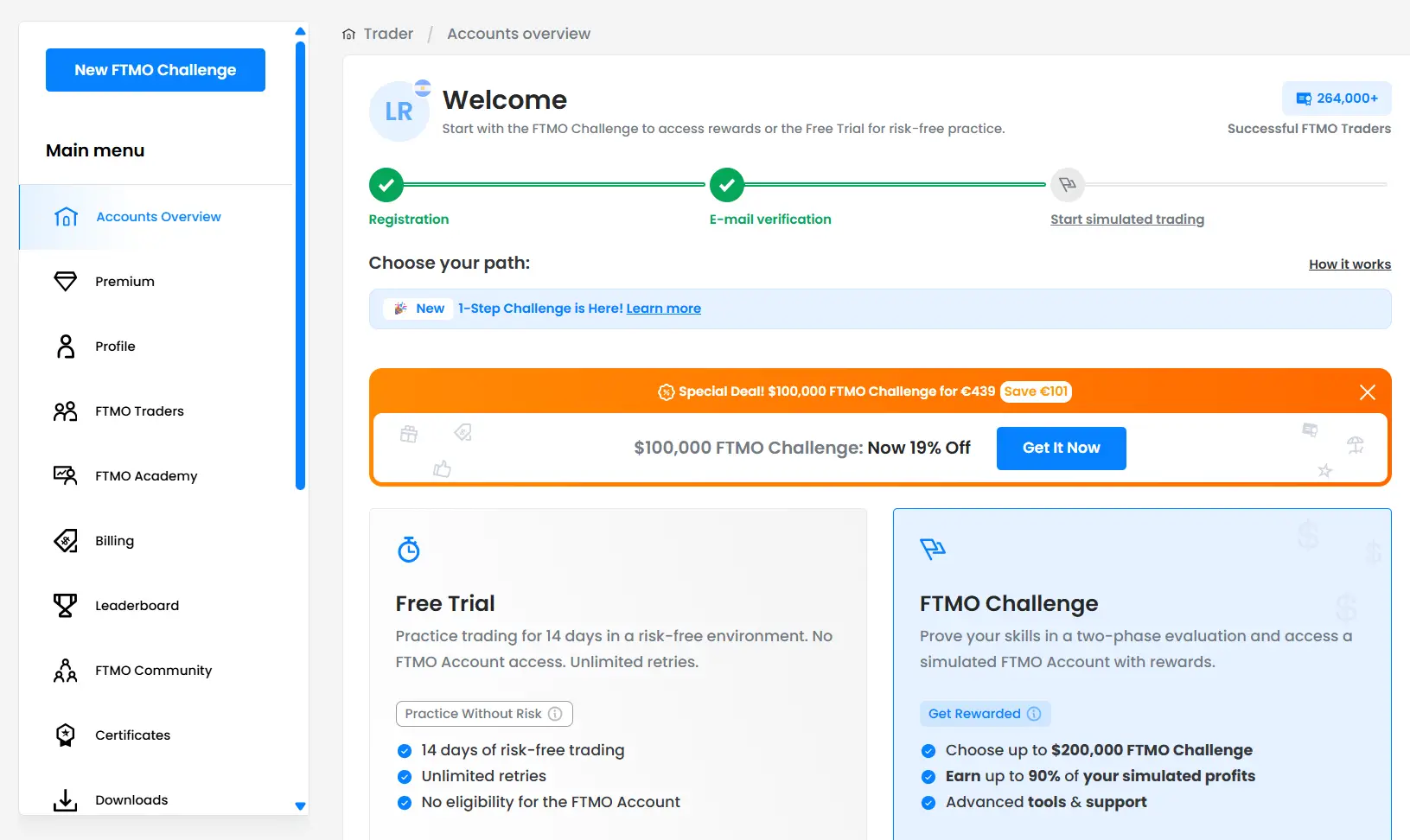
Task: Open FTMO Academy menu item
Action: (156, 476)
